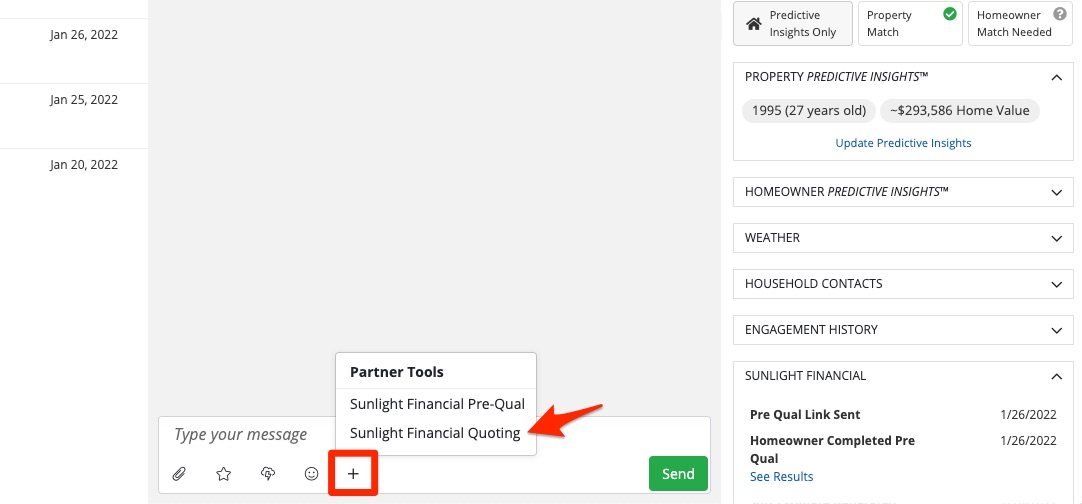
Task: Expand the Household Contacts panel
Action: pyautogui.click(x=1056, y=284)
